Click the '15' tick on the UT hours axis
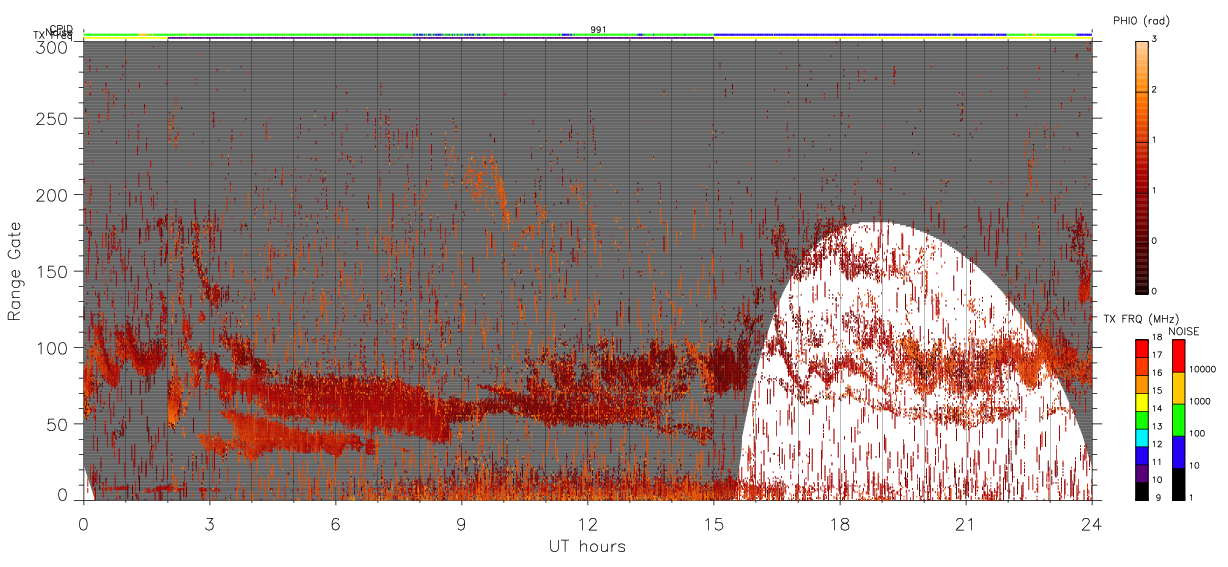This screenshot has width=1228, height=567. [x=713, y=523]
